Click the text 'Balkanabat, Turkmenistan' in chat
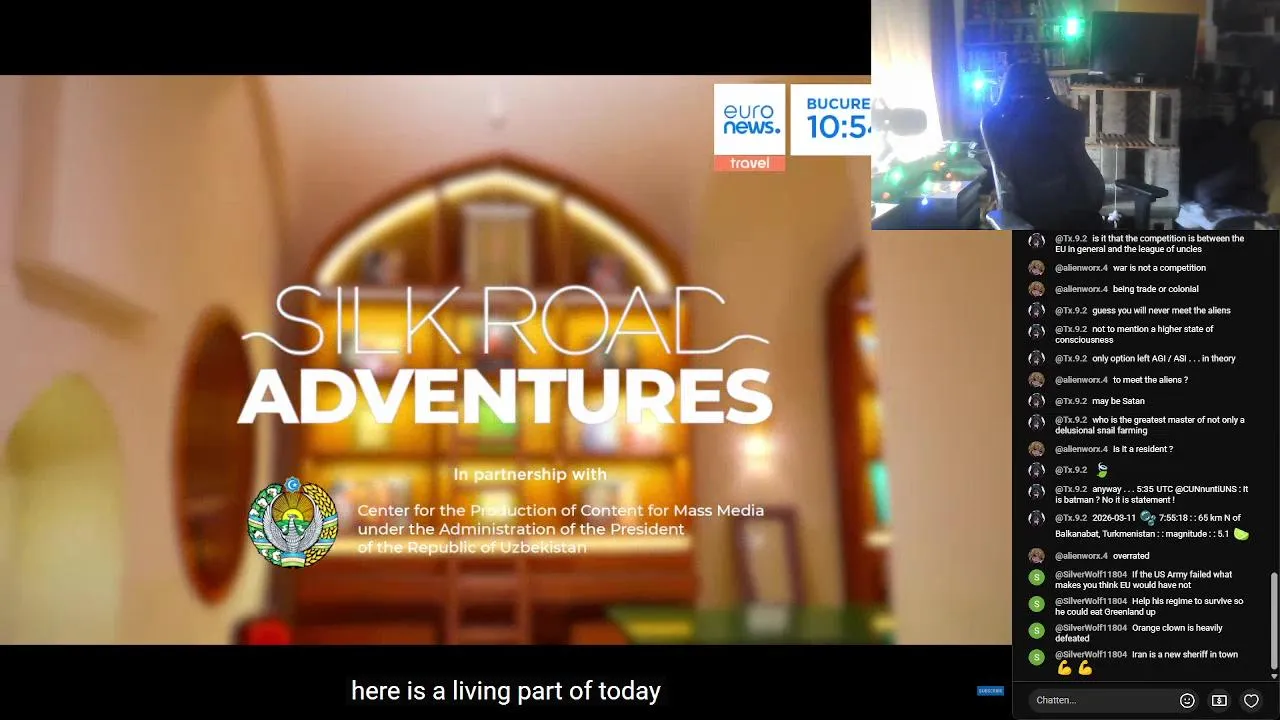This screenshot has width=1280, height=720. point(1104,534)
